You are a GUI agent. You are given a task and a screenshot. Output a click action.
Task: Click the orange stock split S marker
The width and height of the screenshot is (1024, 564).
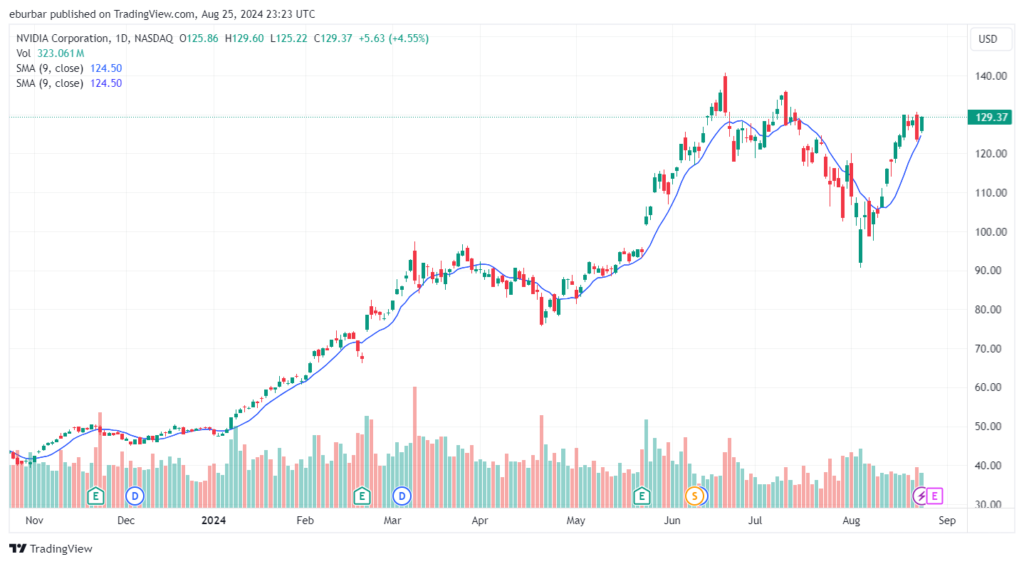[x=692, y=495]
